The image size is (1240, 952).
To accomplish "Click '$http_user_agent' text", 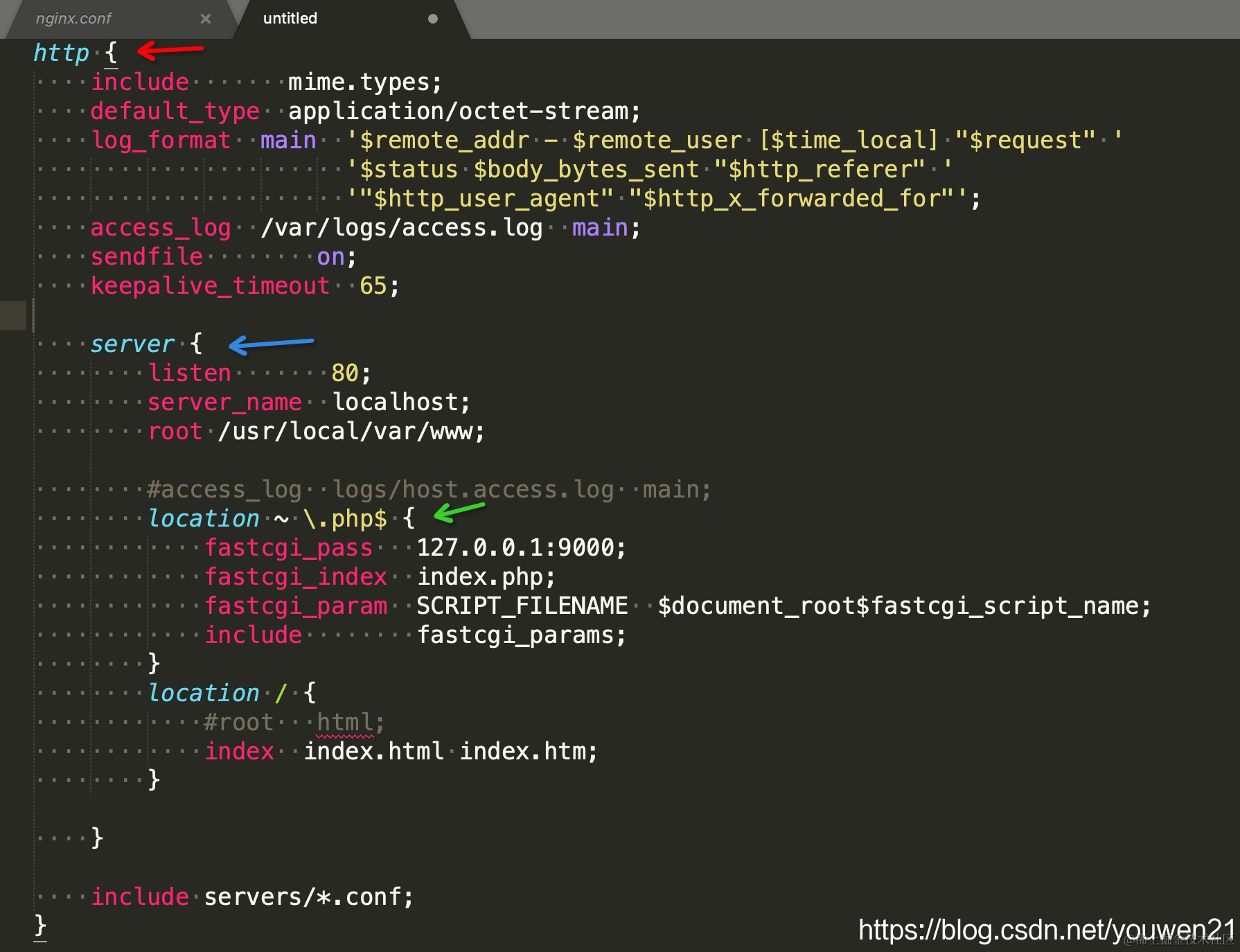I will point(486,199).
